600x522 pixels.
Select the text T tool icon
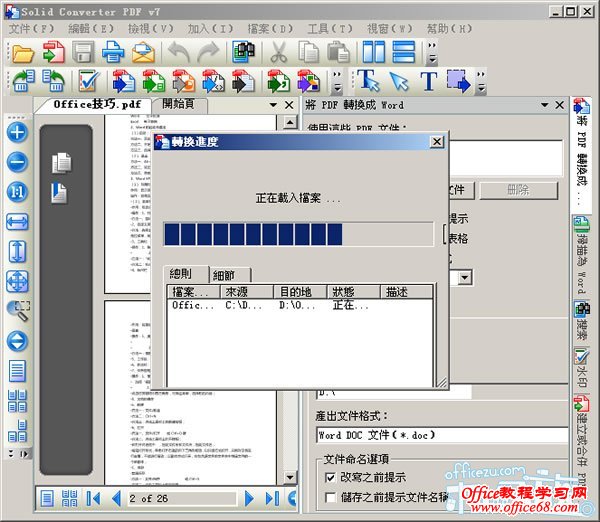[x=428, y=80]
